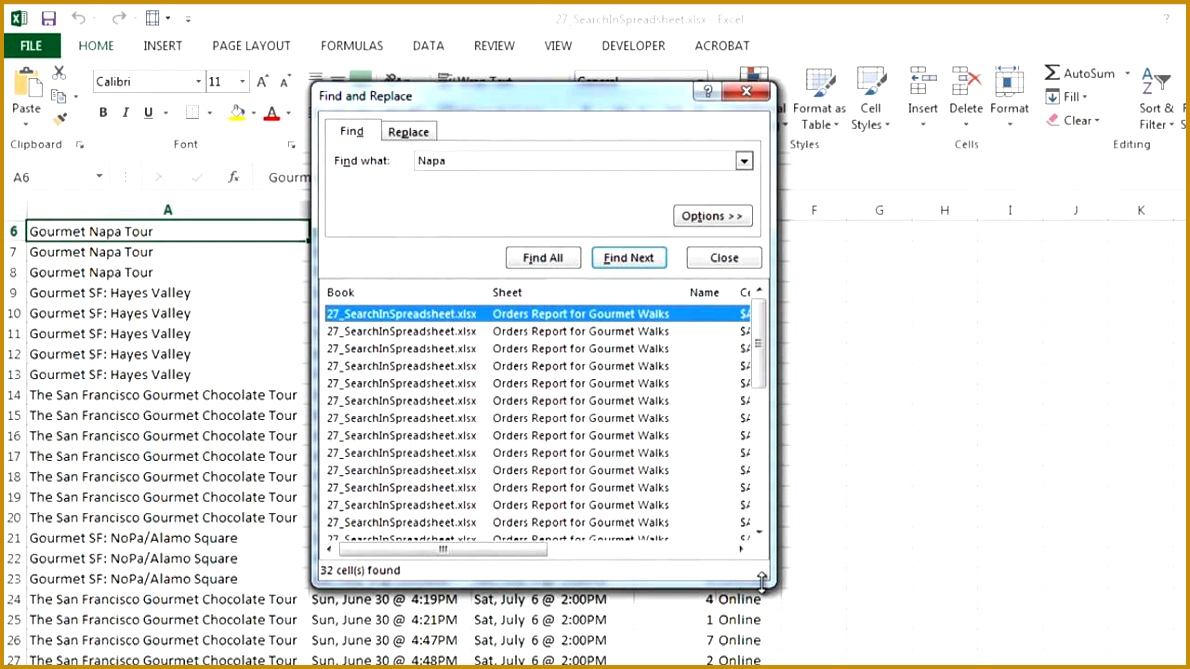Click in the Find what input field

[575, 161]
